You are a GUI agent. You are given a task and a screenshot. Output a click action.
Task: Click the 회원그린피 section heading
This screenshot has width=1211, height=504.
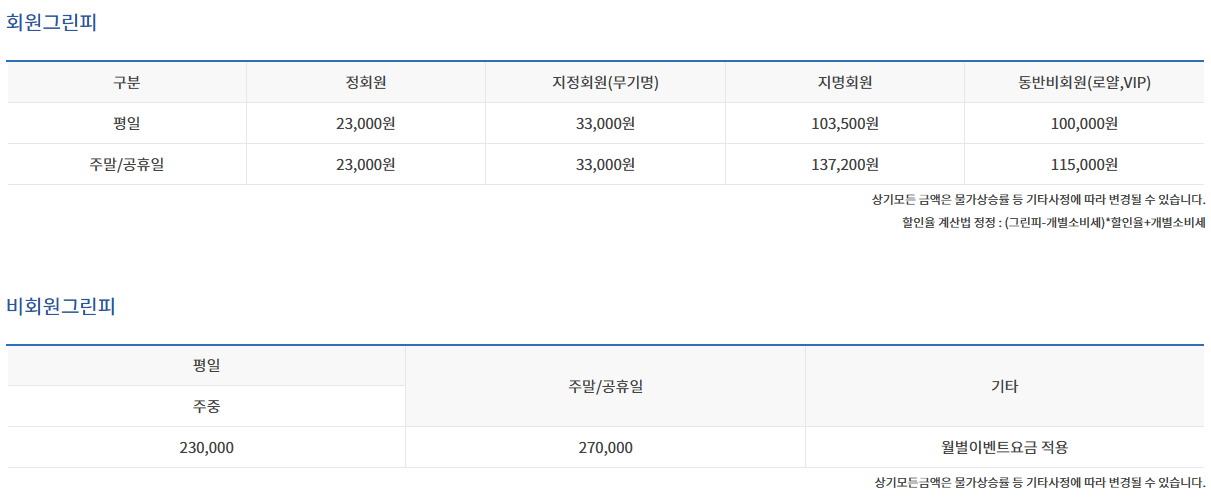tap(51, 23)
